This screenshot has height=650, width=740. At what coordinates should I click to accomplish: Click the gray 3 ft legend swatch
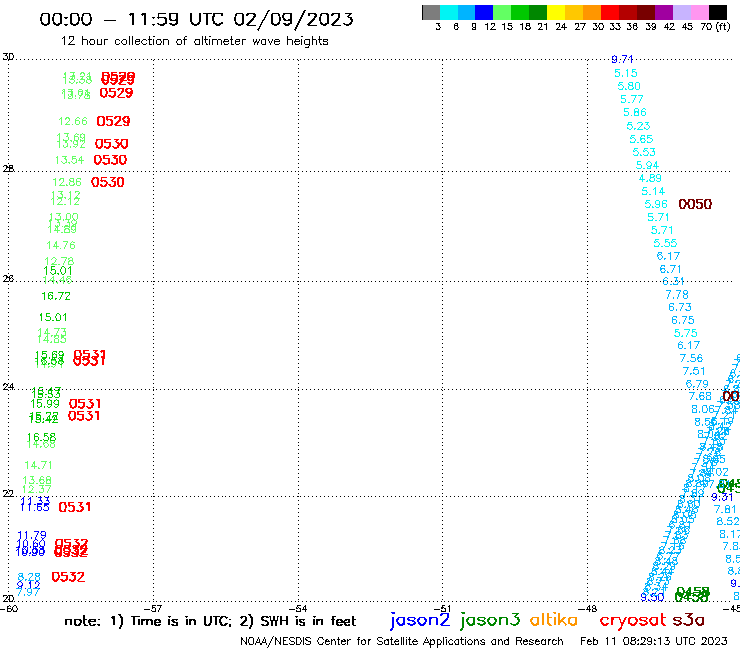pyautogui.click(x=431, y=12)
